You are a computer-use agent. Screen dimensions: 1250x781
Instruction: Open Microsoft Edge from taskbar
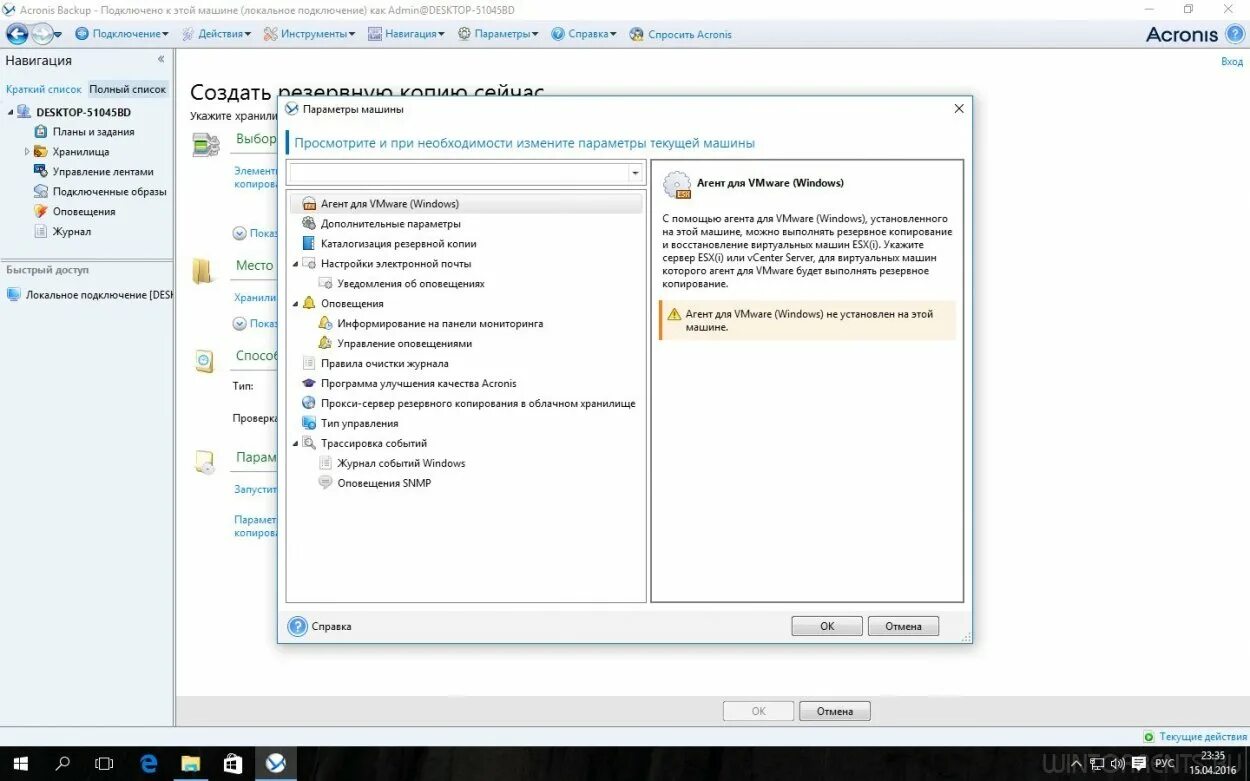[148, 764]
